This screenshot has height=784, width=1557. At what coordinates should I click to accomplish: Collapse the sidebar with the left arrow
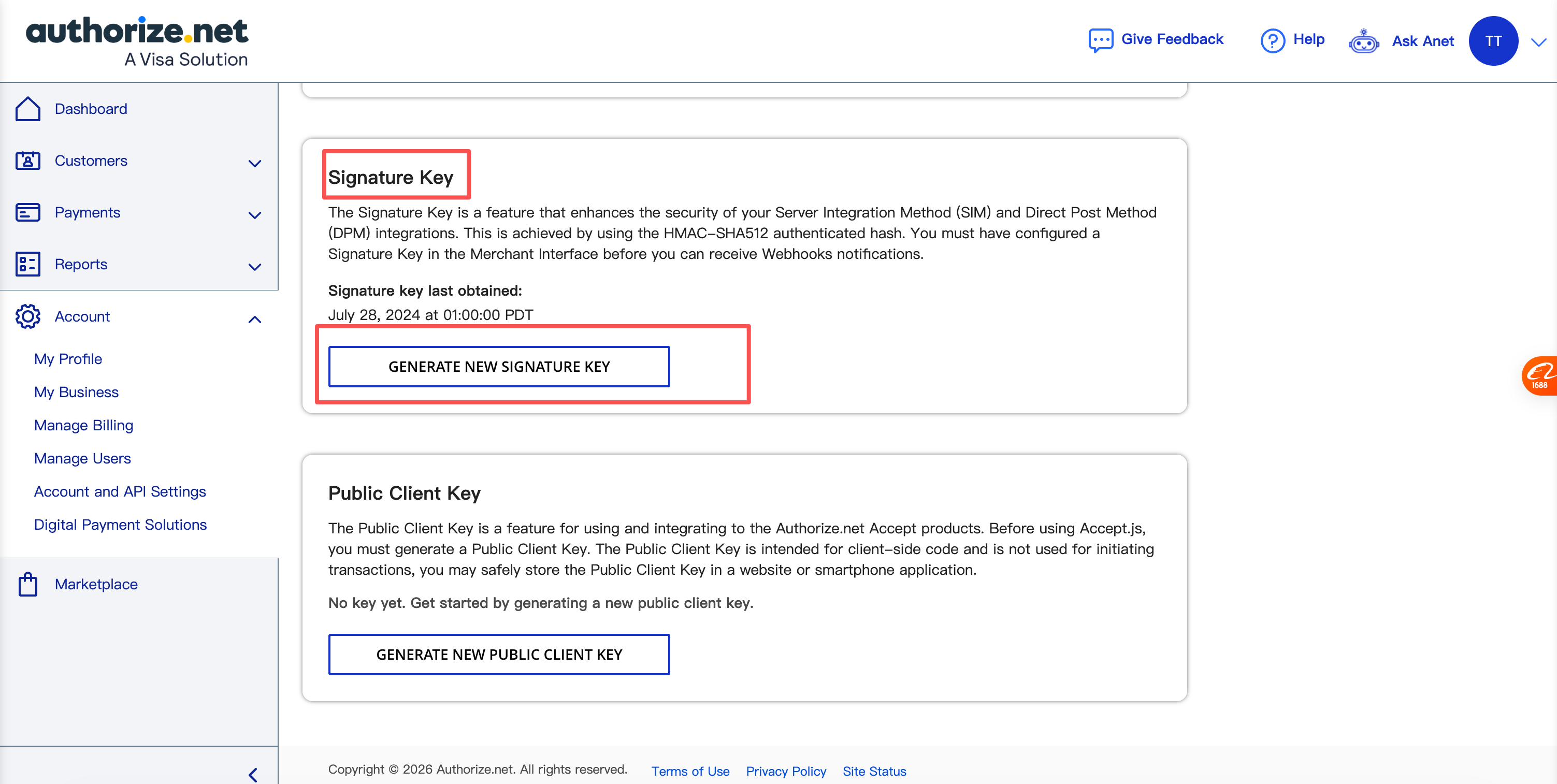[x=253, y=774]
